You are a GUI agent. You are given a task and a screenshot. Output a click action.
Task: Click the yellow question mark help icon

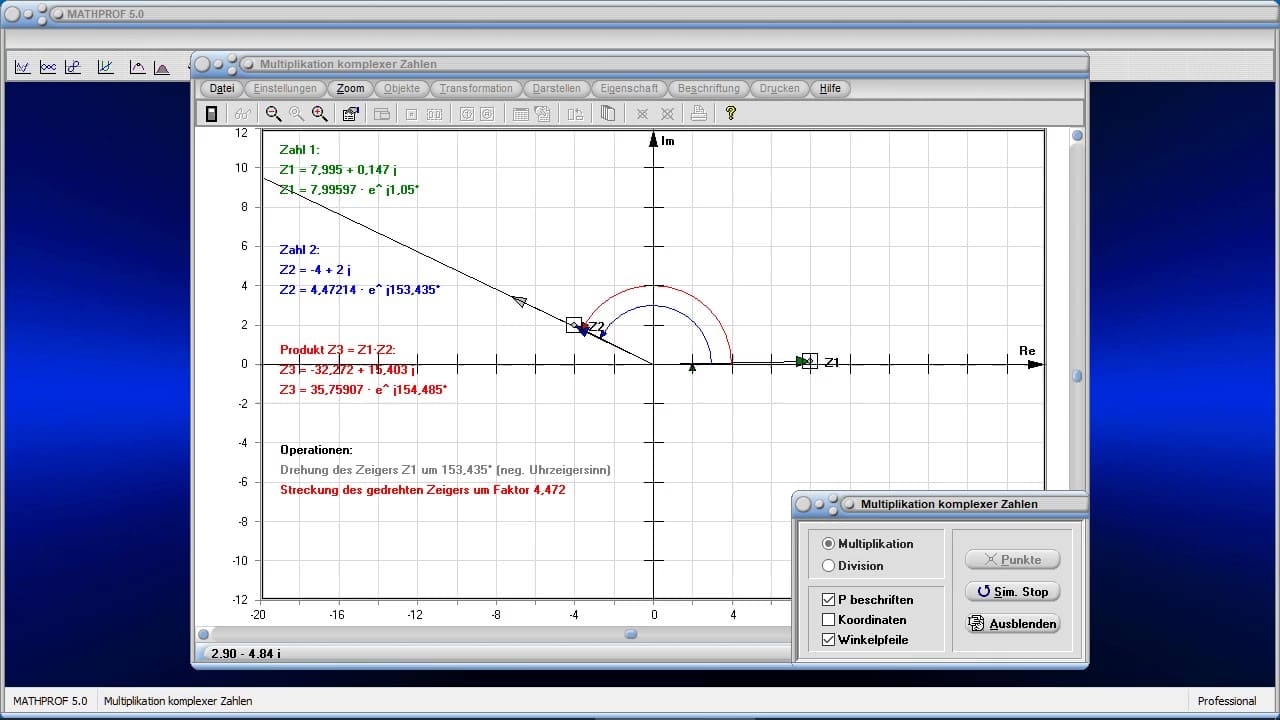point(730,114)
